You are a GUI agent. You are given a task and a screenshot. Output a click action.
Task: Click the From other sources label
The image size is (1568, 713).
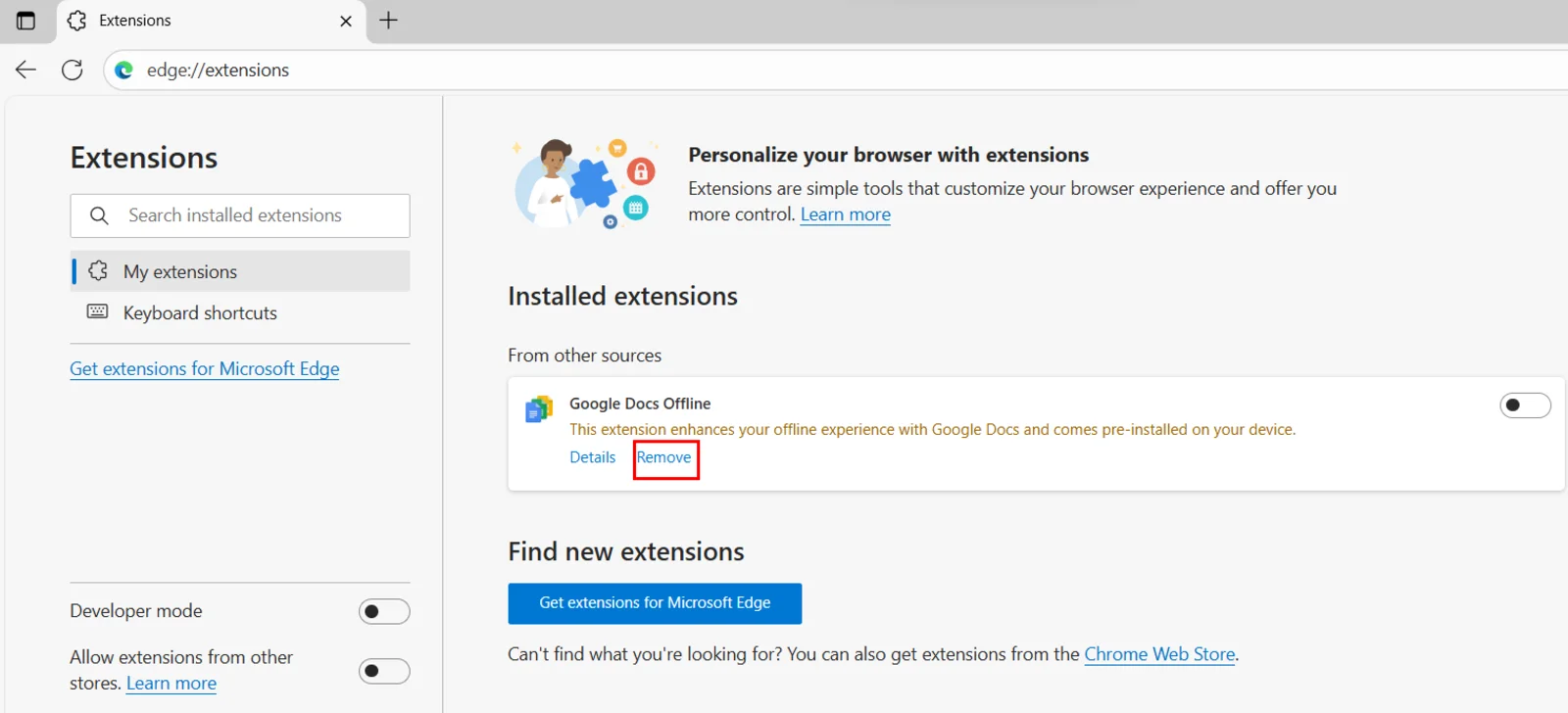[584, 356]
